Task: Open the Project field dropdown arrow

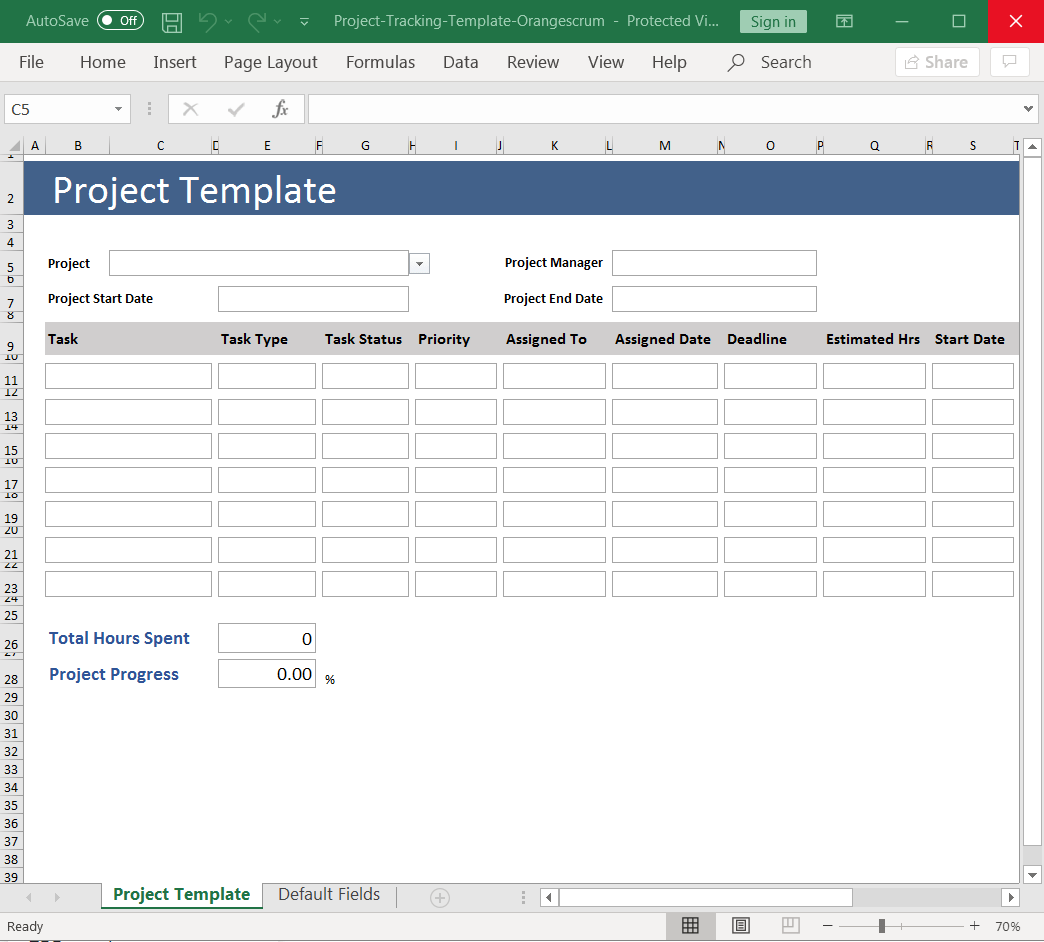Action: (420, 264)
